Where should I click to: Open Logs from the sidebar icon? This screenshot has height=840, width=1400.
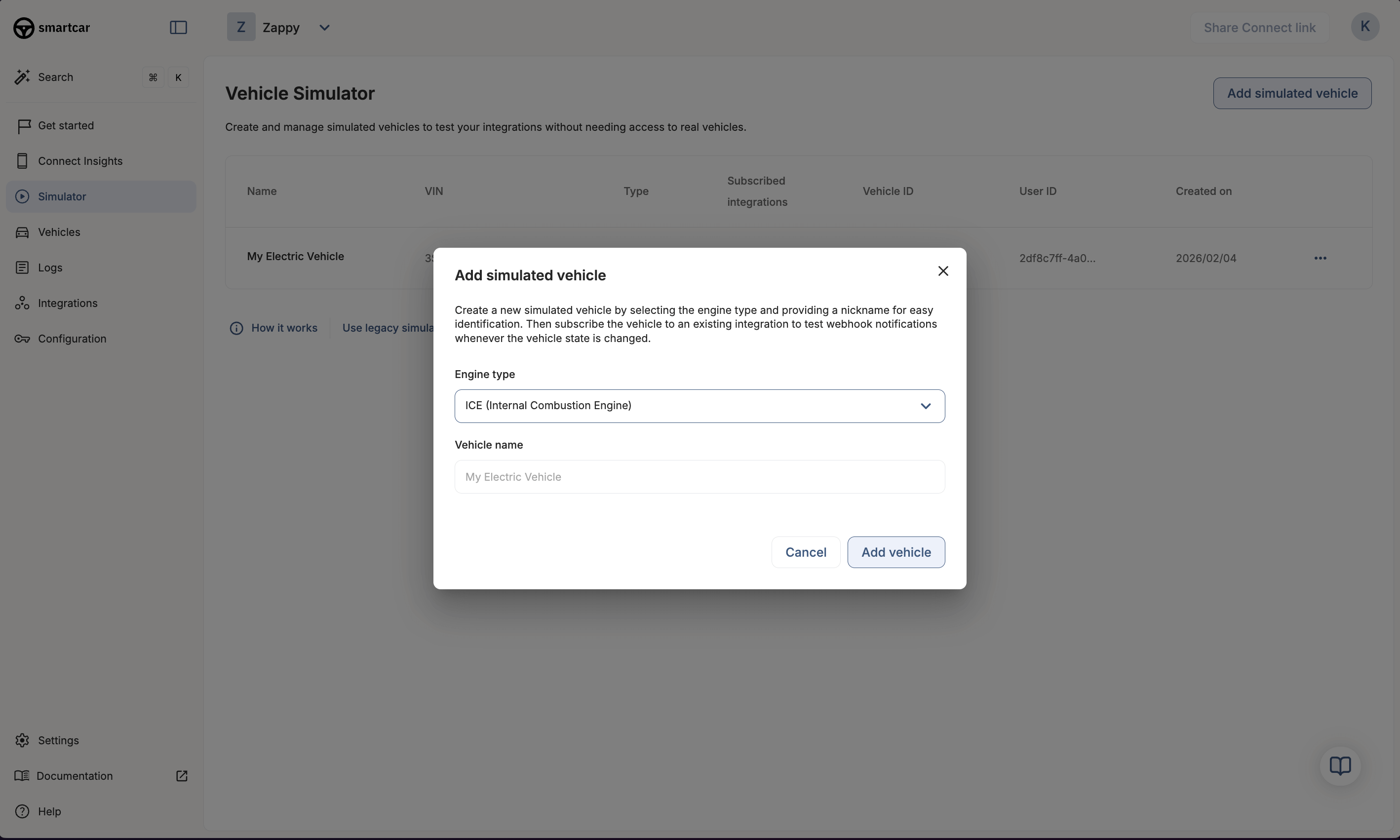23,267
